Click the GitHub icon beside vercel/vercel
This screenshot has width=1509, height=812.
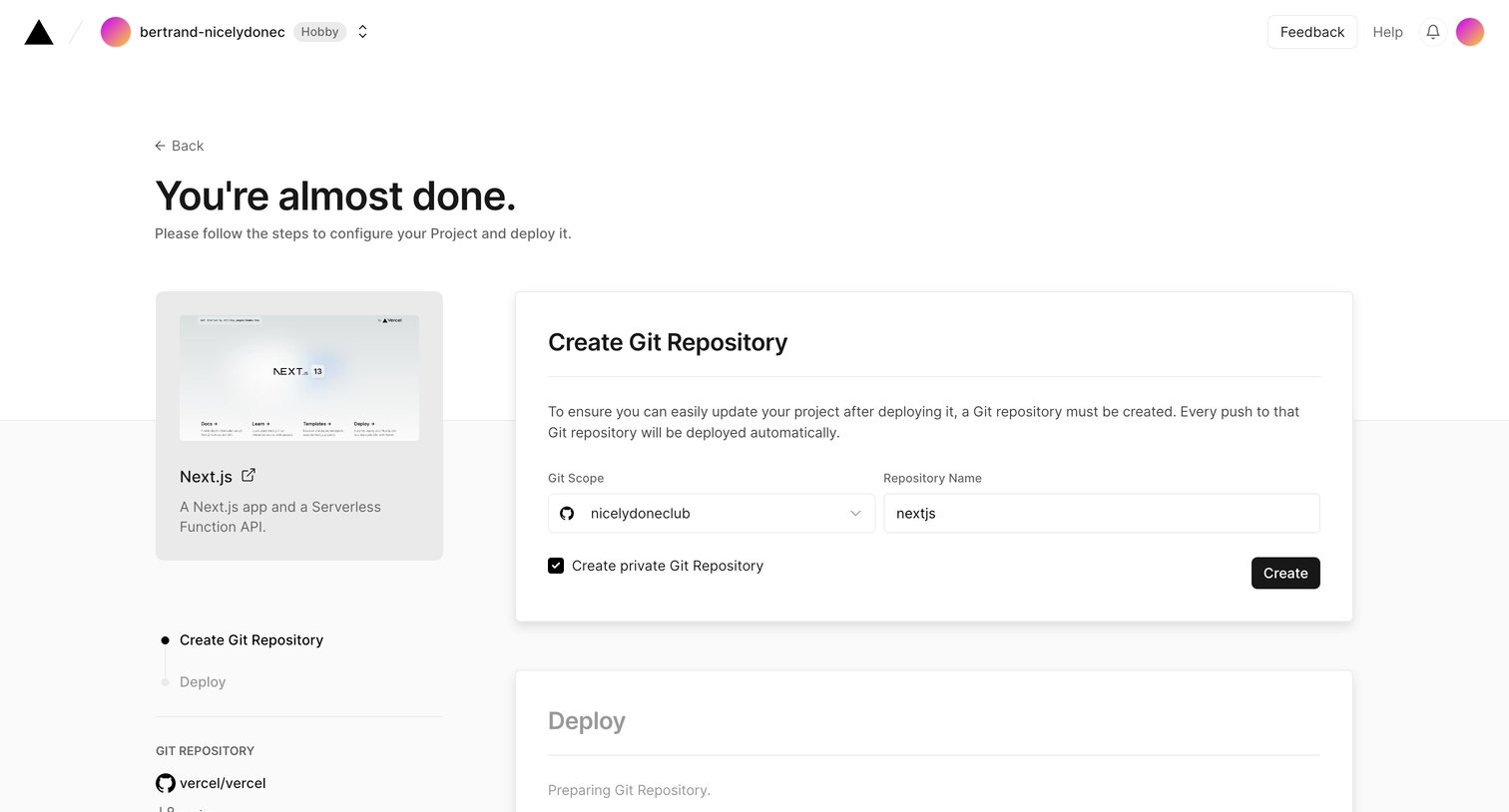click(166, 783)
